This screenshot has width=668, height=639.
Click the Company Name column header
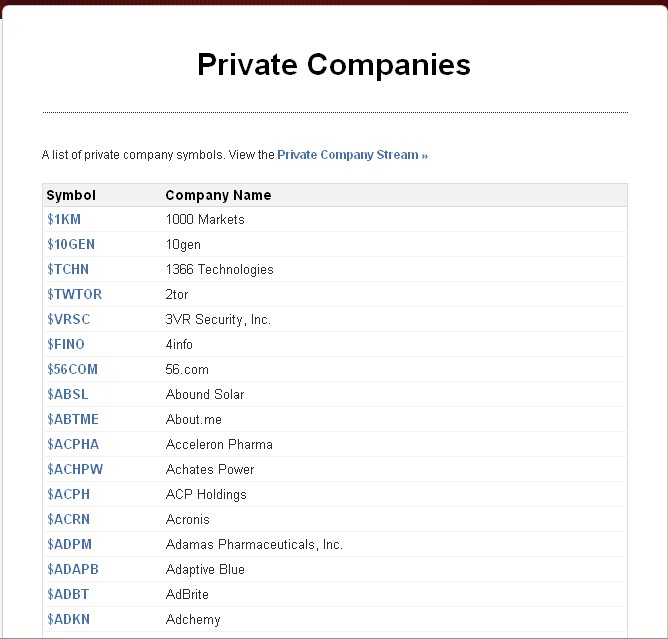pos(218,195)
